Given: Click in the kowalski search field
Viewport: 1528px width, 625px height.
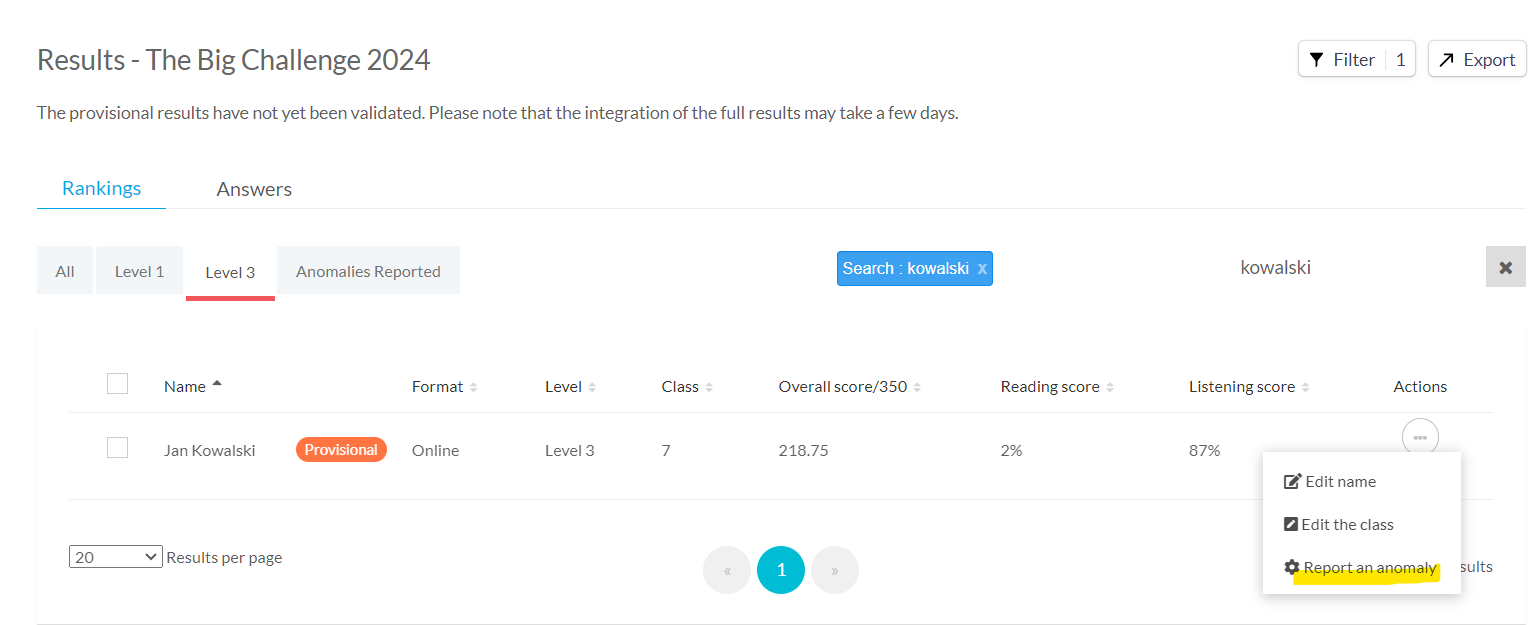Looking at the screenshot, I should coord(1275,268).
